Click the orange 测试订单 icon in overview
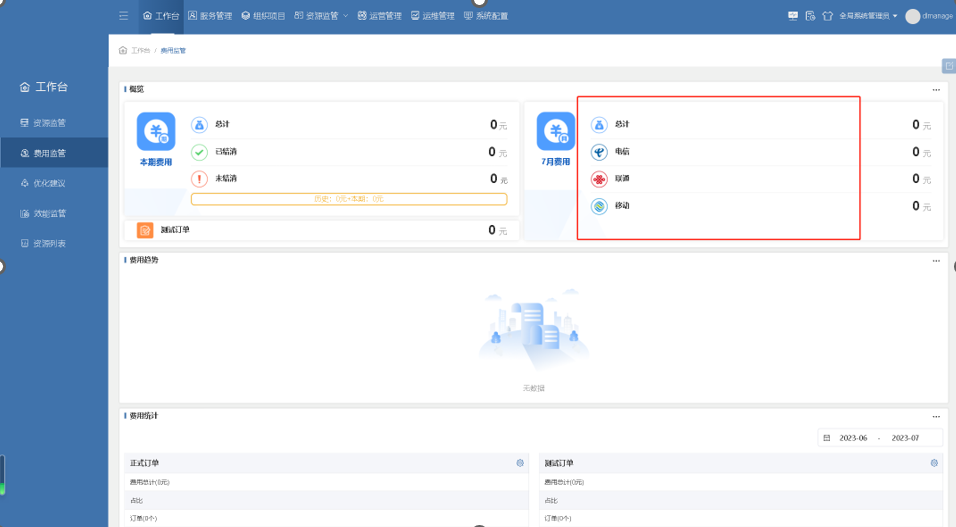Viewport: 956px width, 527px height. (145, 230)
